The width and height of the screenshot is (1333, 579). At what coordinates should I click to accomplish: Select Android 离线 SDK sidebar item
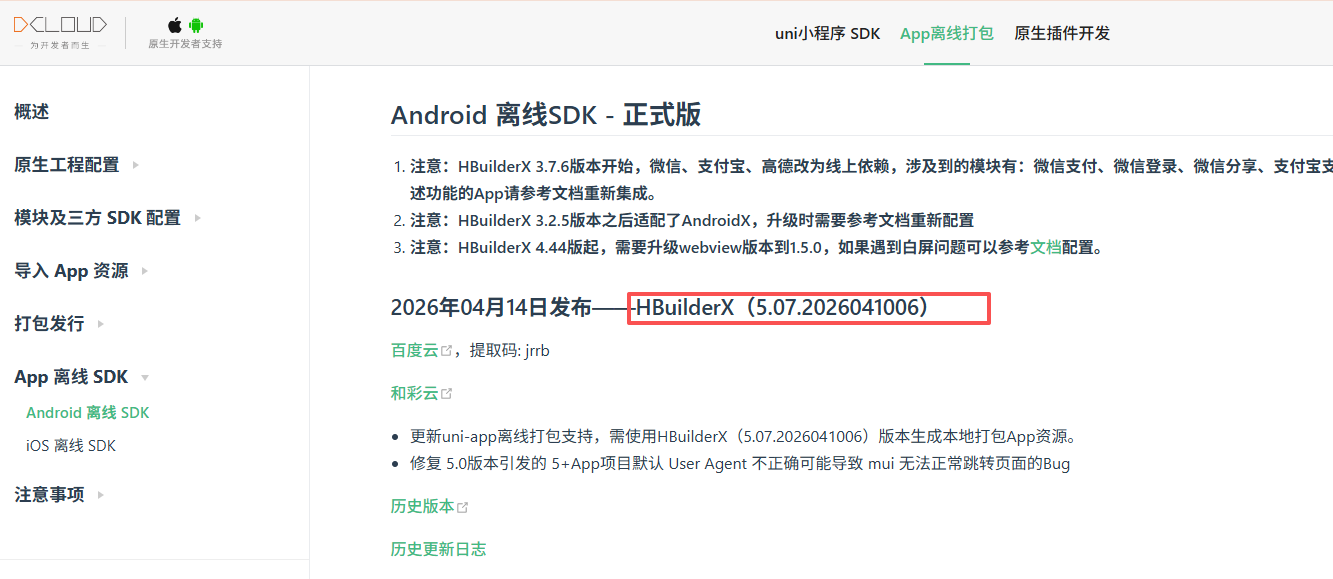point(88,413)
